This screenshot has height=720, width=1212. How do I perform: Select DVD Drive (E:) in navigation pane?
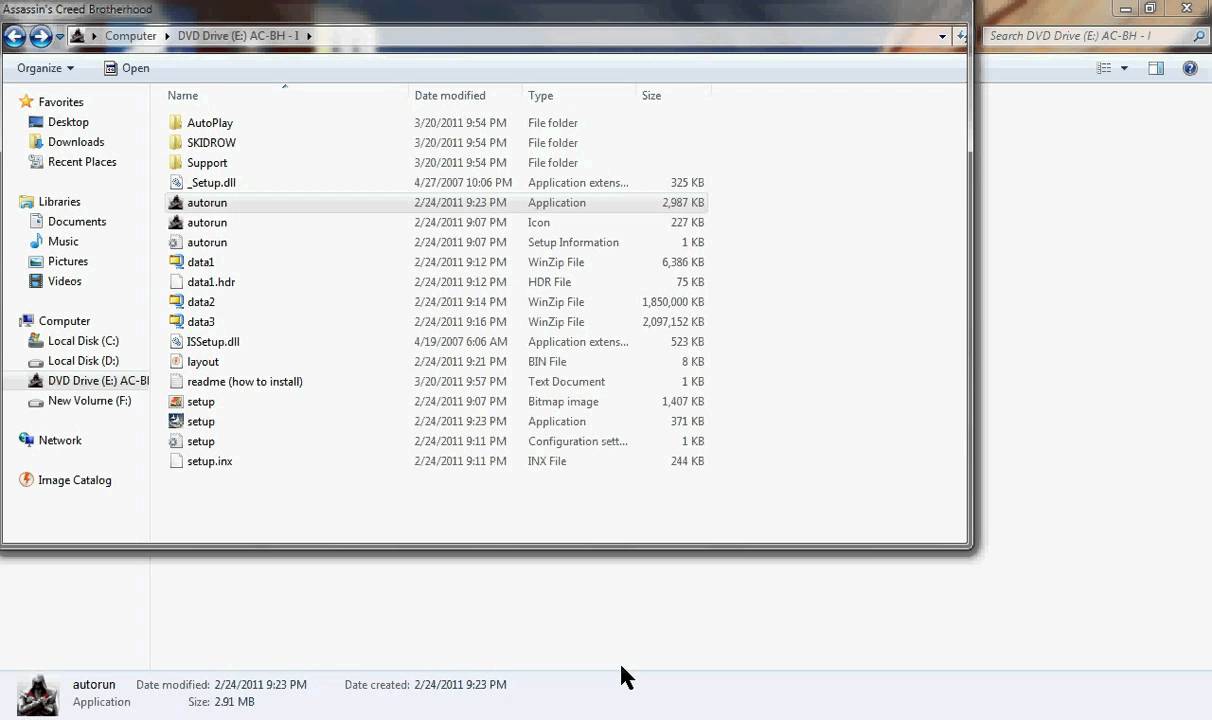(x=98, y=381)
